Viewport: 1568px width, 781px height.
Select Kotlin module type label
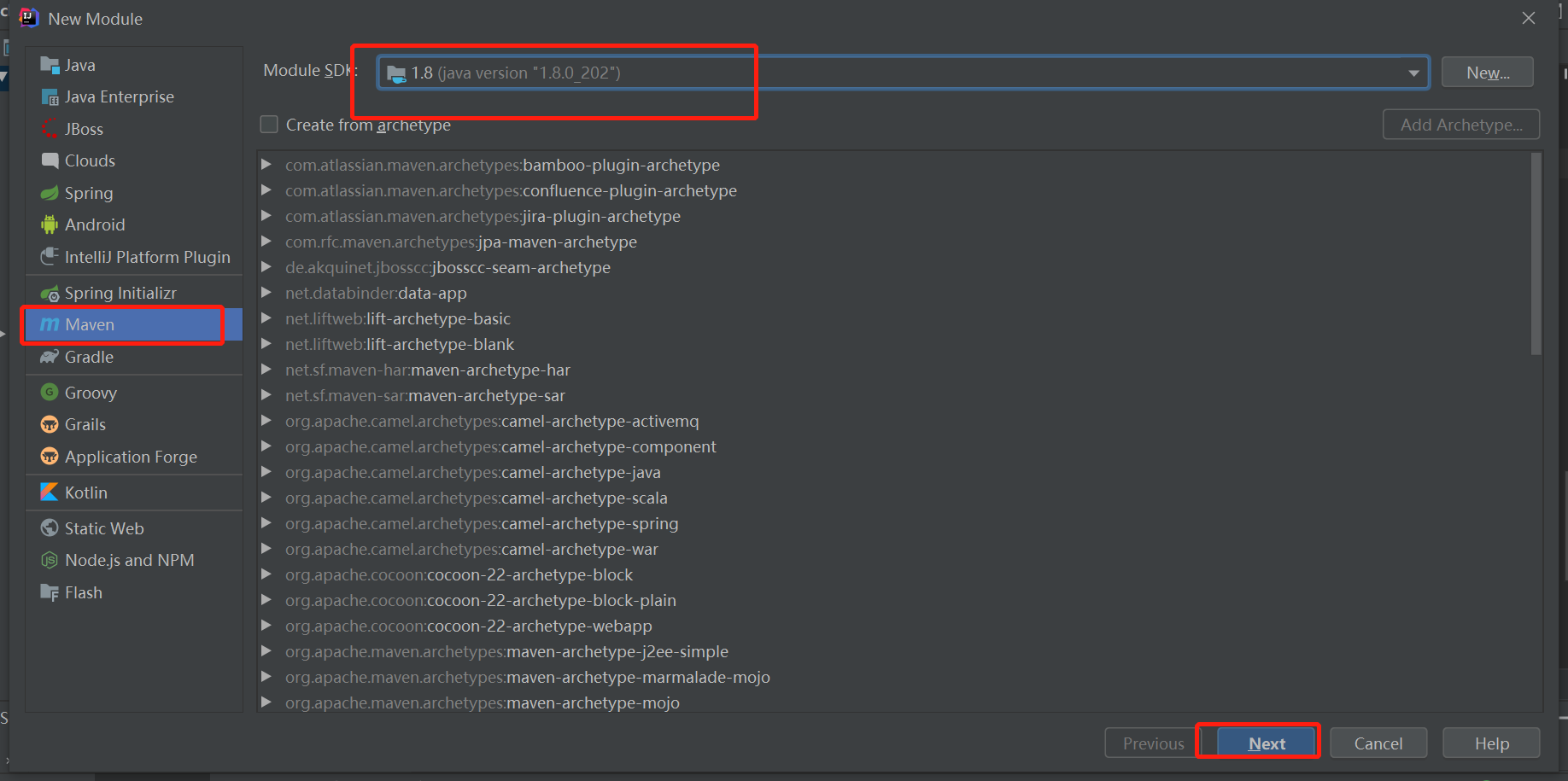[86, 492]
